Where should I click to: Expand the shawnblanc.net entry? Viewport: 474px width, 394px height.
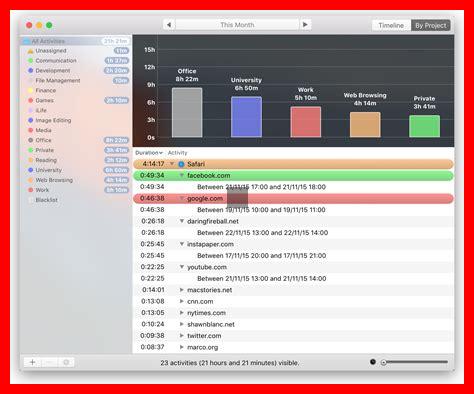tap(182, 324)
